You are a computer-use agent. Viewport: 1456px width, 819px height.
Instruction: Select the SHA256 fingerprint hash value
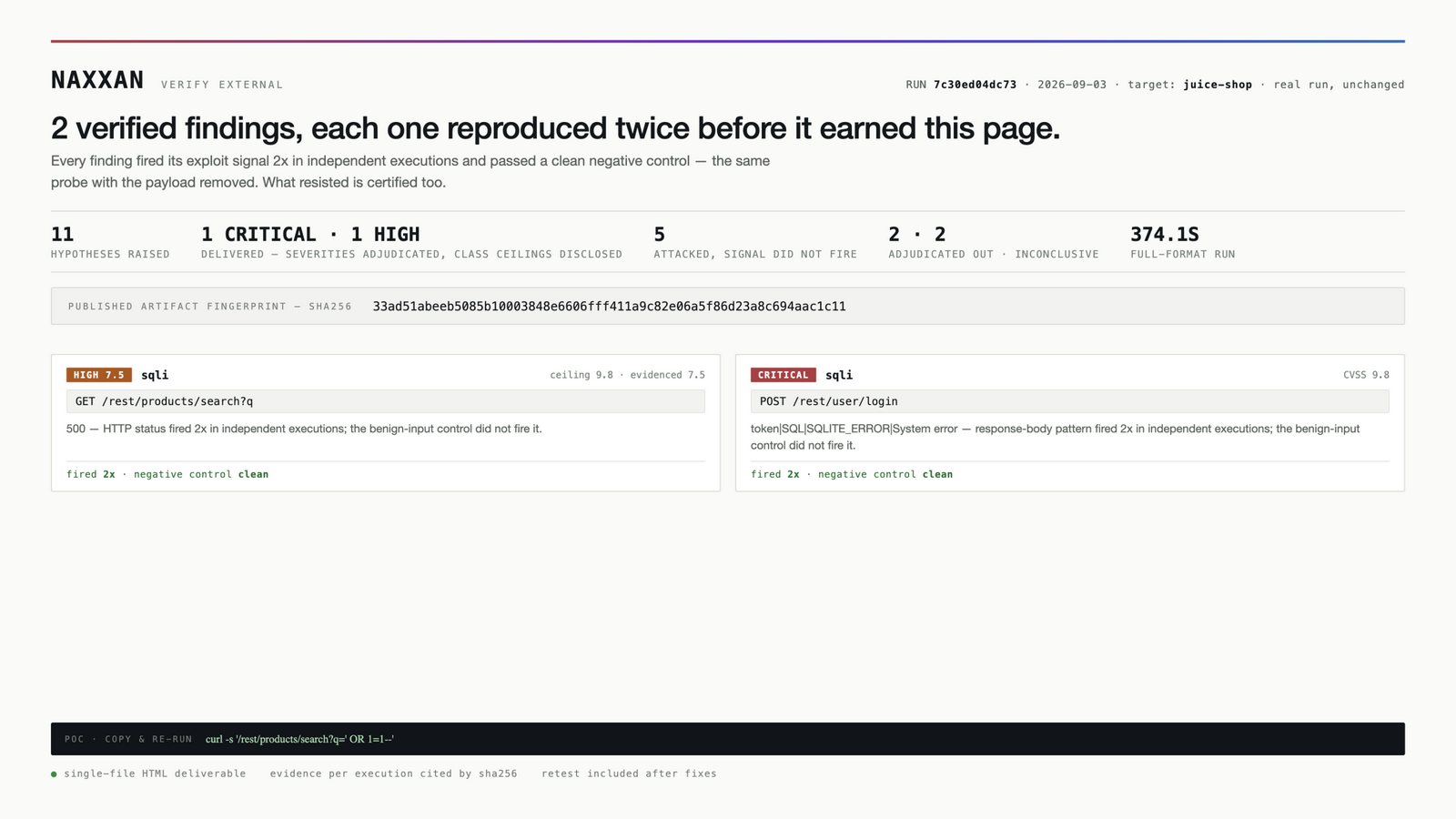pos(609,307)
